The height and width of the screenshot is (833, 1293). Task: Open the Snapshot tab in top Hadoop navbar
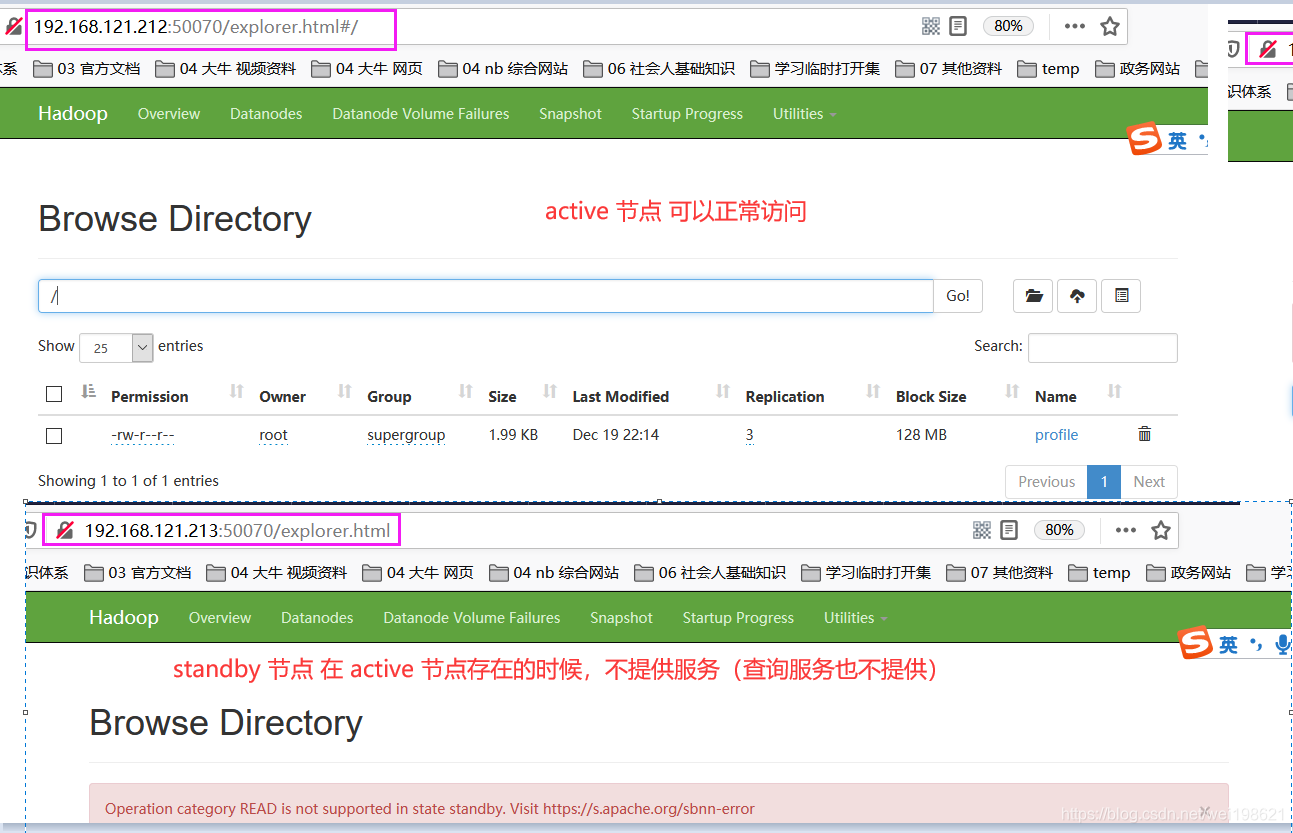pos(570,114)
